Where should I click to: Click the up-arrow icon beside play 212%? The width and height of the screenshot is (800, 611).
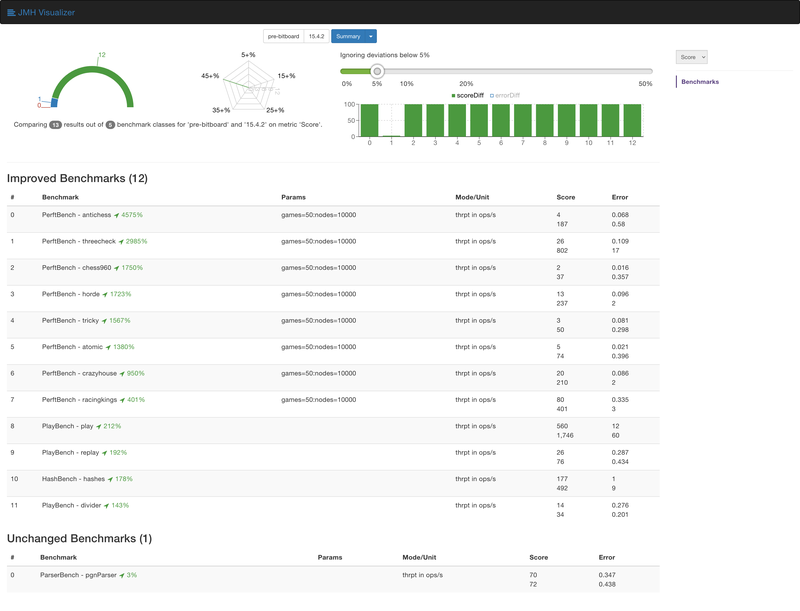tap(98, 427)
